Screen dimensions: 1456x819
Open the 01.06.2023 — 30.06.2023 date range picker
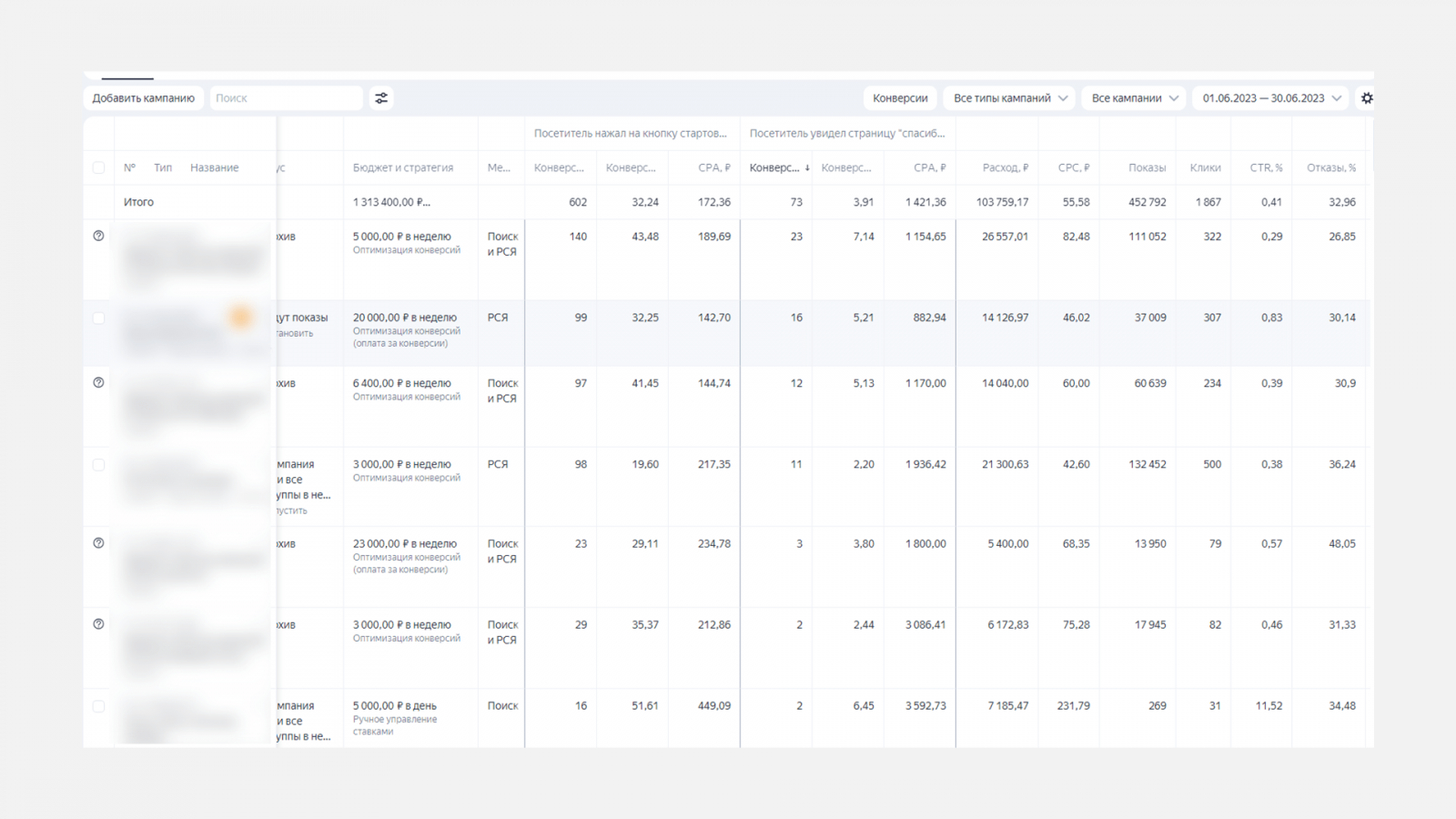tap(1271, 98)
